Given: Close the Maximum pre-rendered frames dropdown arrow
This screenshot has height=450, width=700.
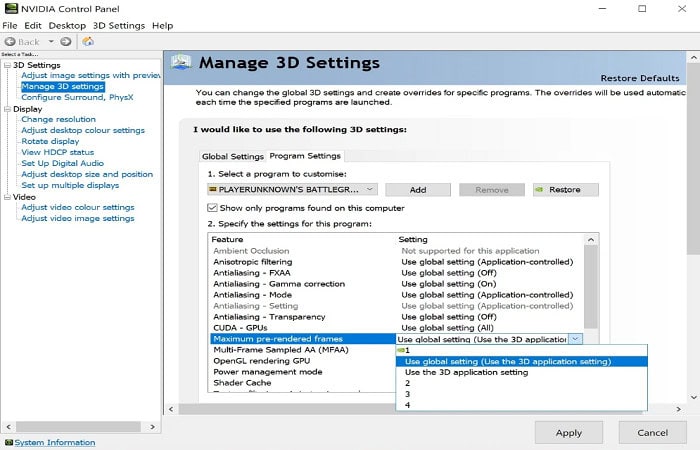Looking at the screenshot, I should [x=575, y=339].
